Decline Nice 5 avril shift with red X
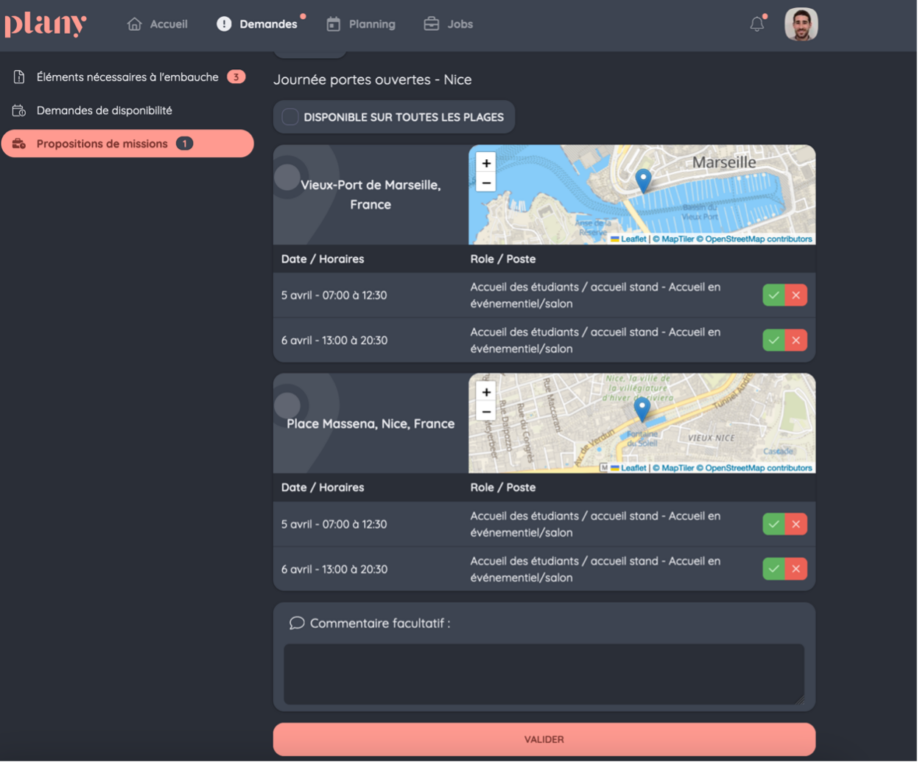The height and width of the screenshot is (762, 920). pos(796,524)
